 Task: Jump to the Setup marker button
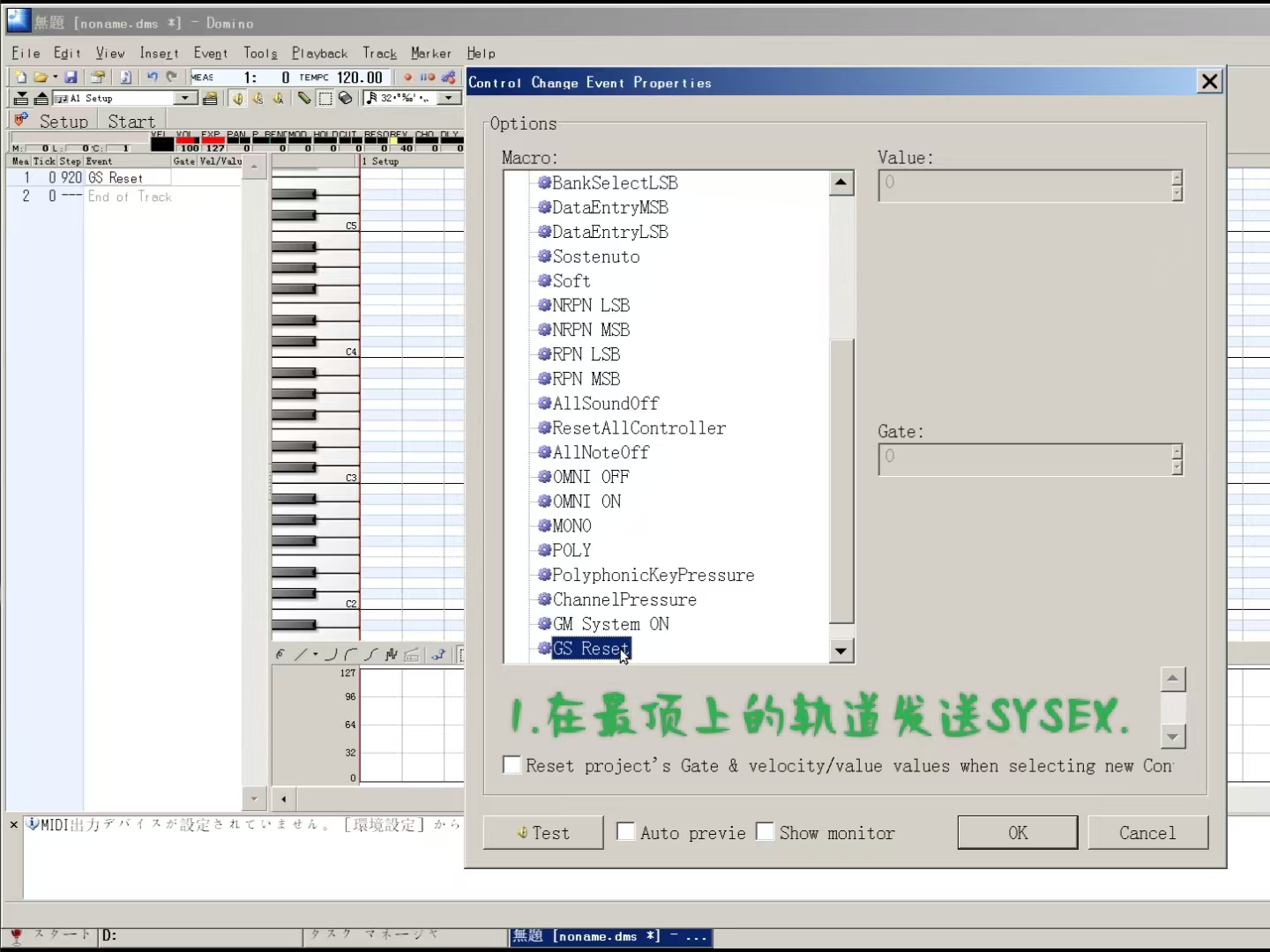point(63,121)
